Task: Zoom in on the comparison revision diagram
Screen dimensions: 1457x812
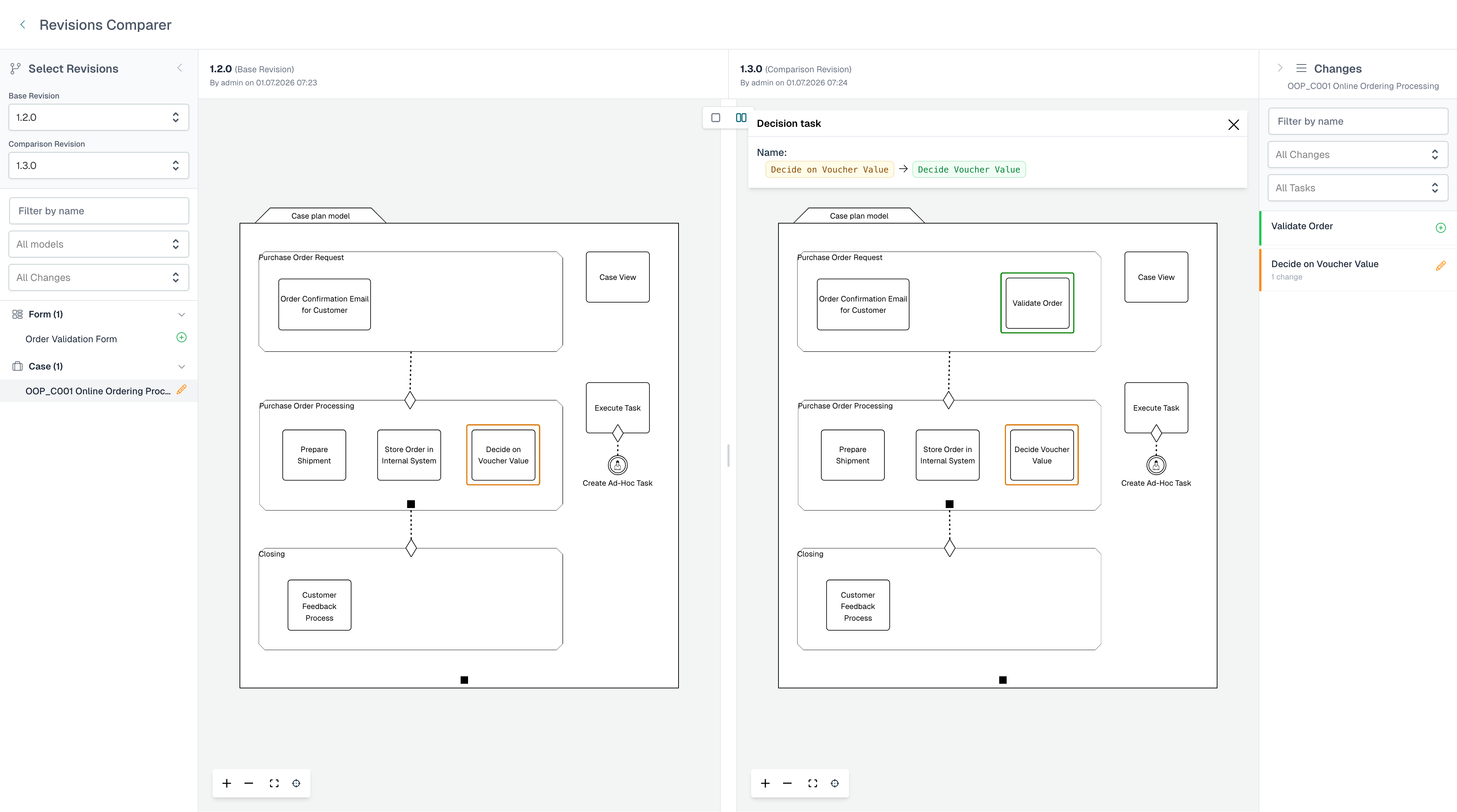Action: (765, 783)
